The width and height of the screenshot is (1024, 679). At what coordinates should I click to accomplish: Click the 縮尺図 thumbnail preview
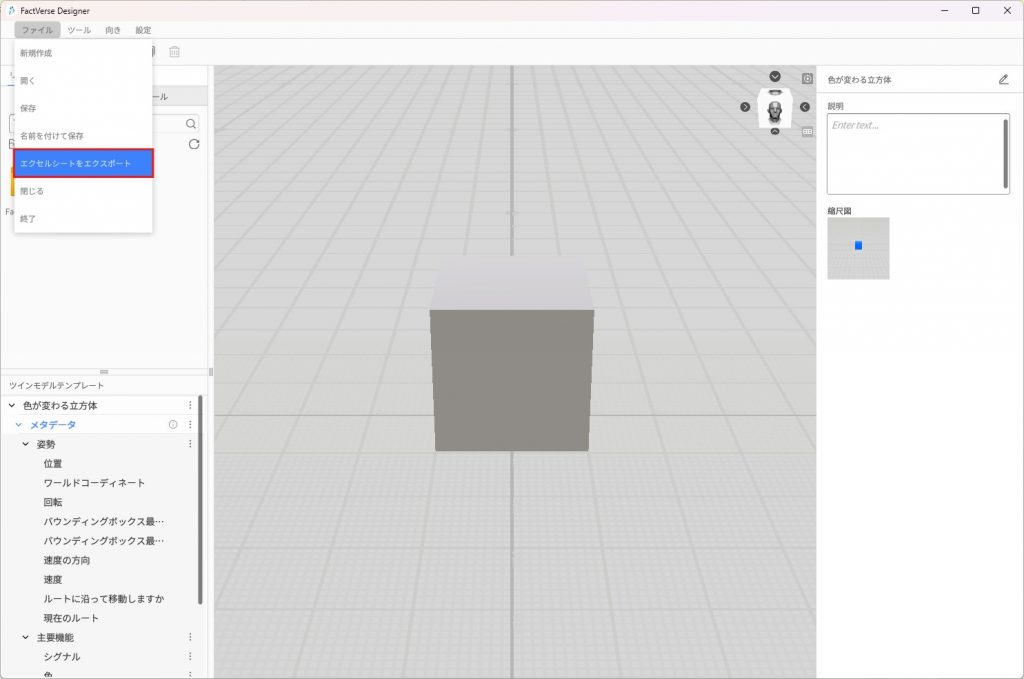858,248
